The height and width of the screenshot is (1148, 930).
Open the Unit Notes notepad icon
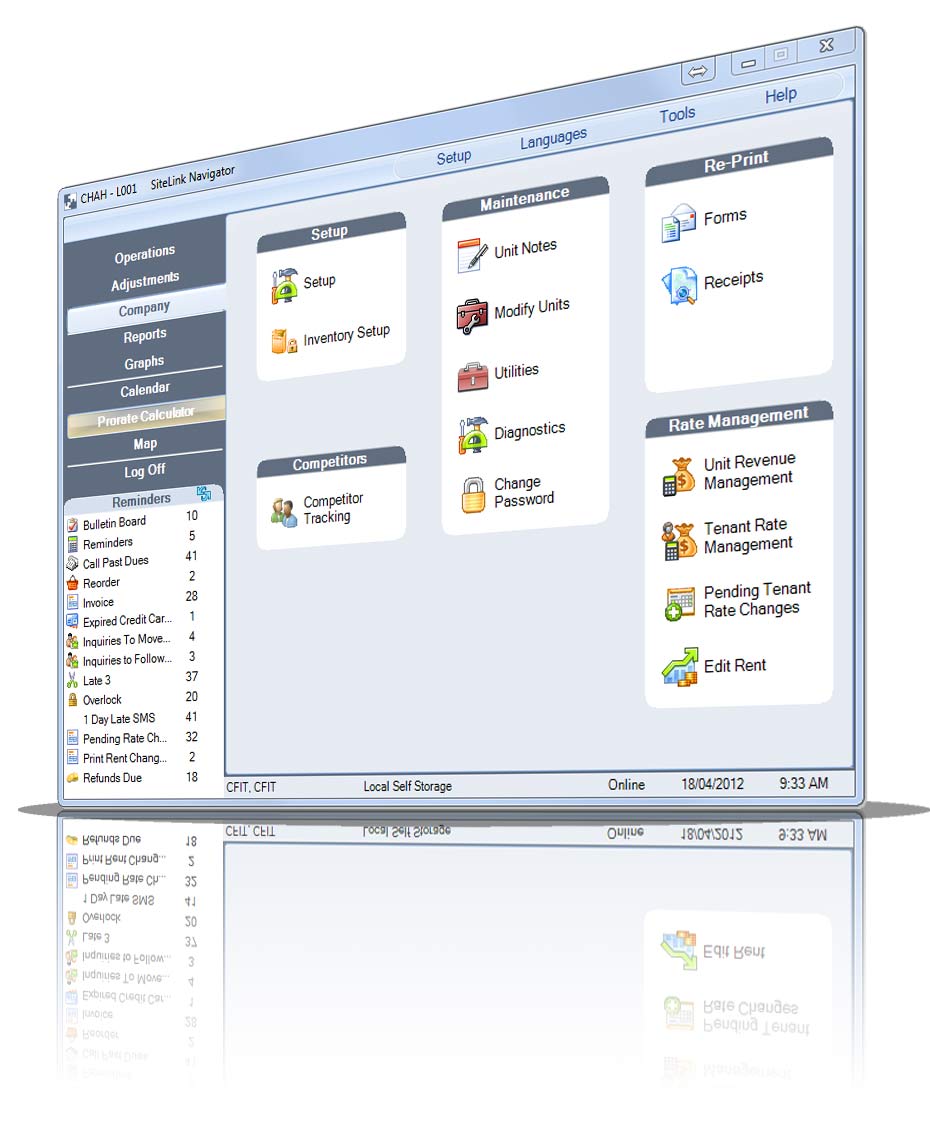472,255
